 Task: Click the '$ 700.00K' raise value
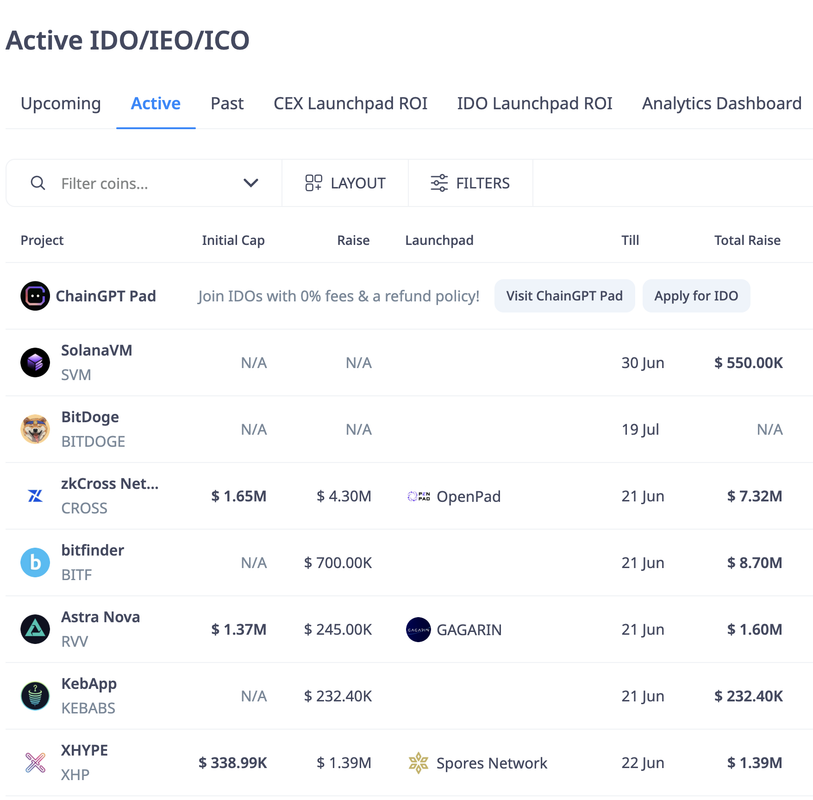pyautogui.click(x=338, y=563)
